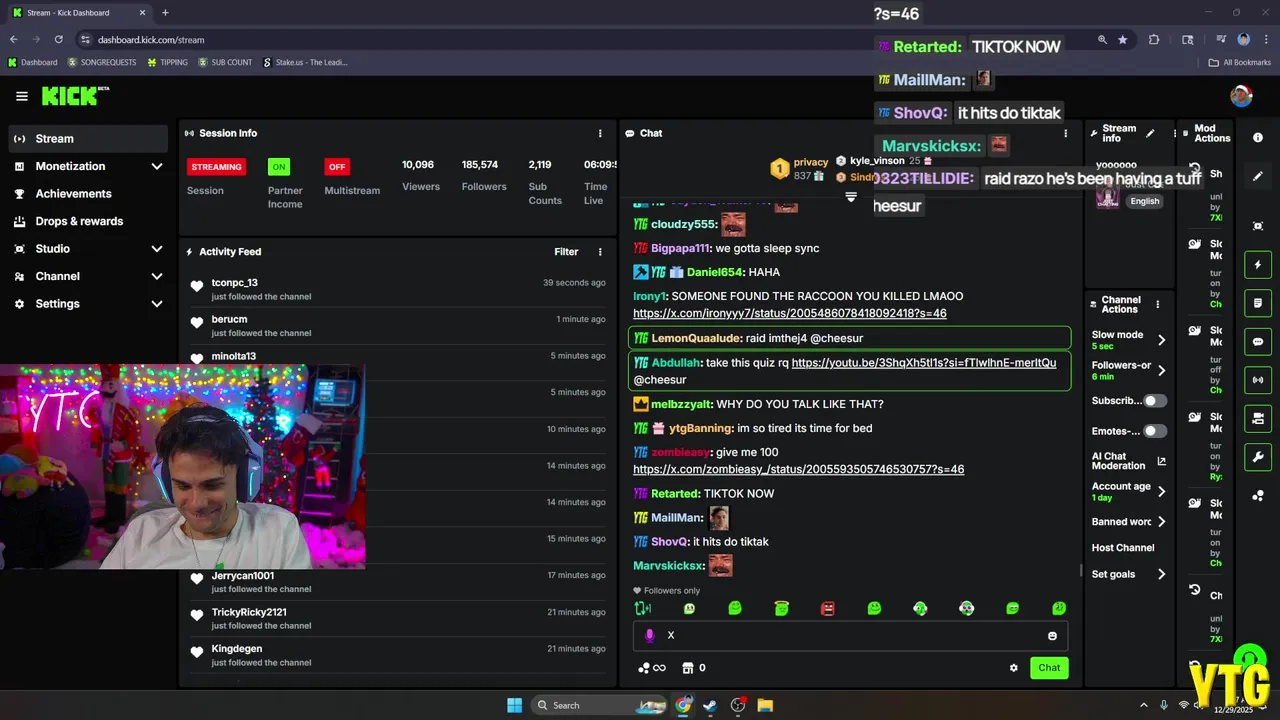Click the lightning bolt sidebar icon
The image size is (1280, 720).
[1258, 265]
